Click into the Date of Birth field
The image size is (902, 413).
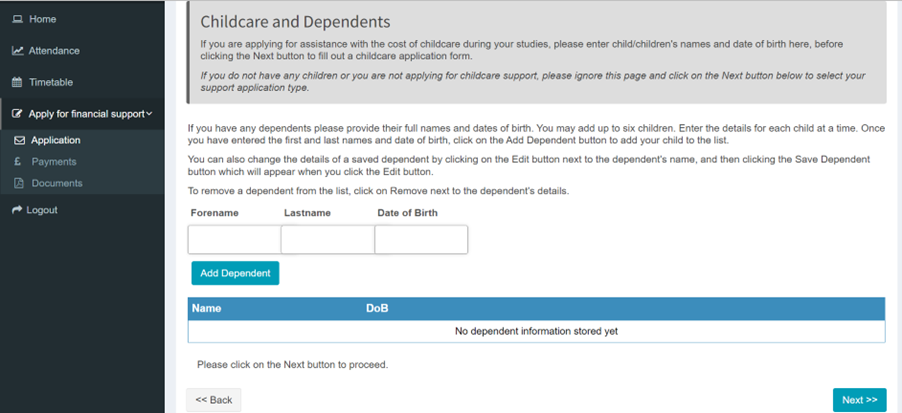(x=421, y=240)
